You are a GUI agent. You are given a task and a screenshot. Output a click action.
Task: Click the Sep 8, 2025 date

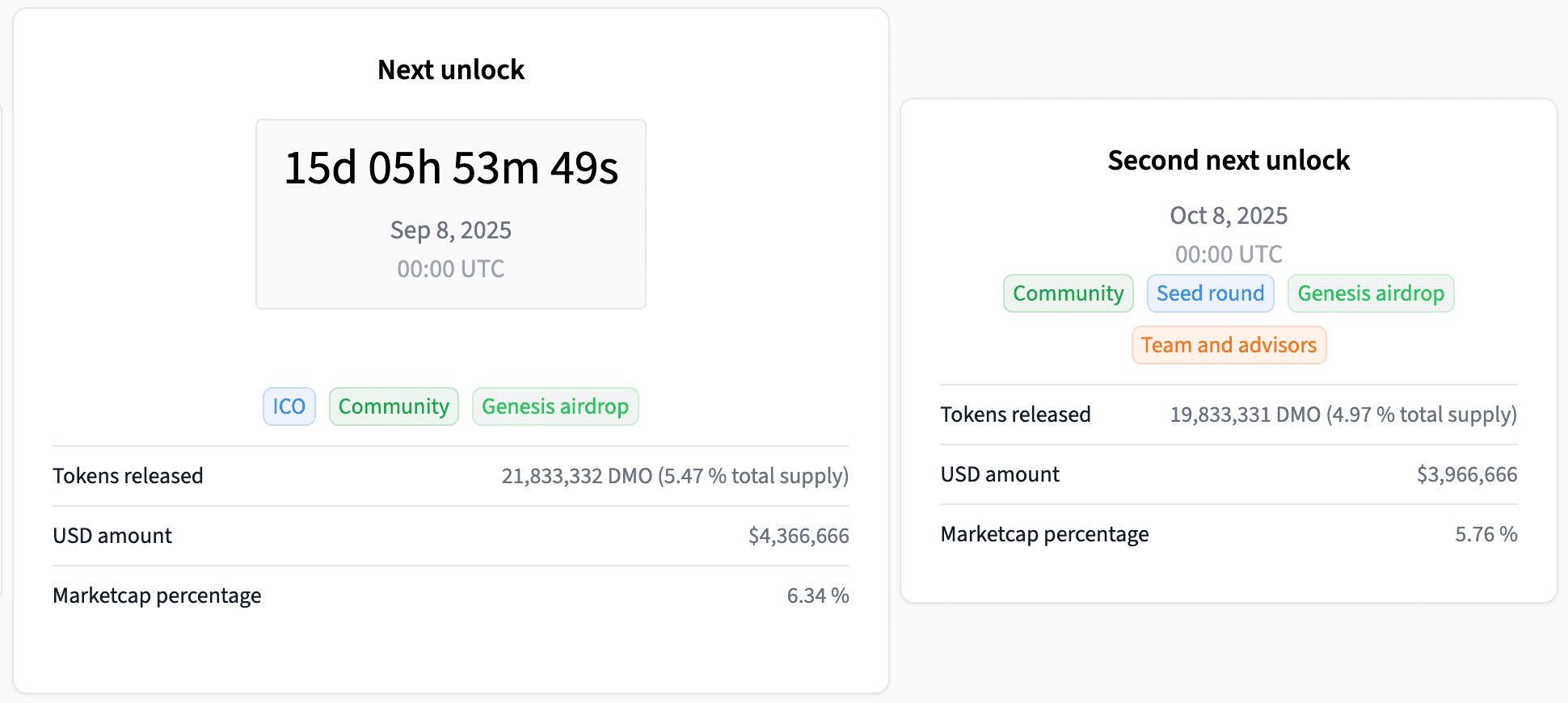[451, 230]
